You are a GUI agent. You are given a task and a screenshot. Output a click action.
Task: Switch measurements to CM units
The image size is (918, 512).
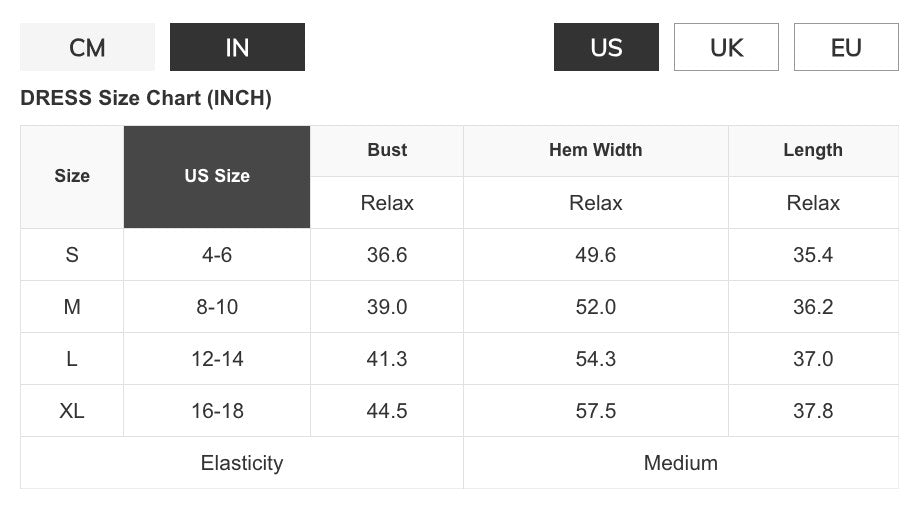(x=87, y=47)
